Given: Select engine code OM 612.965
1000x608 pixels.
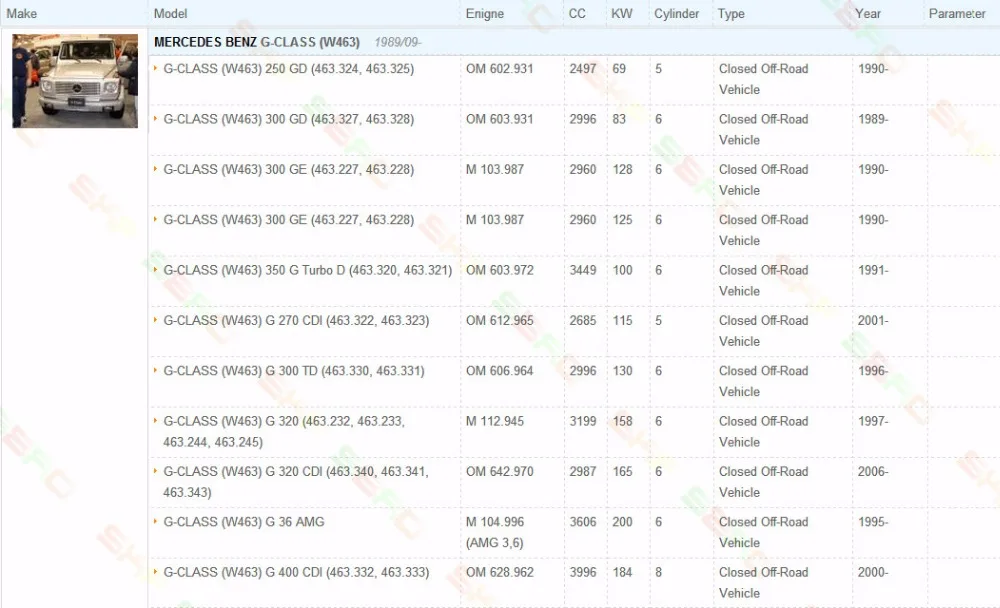Looking at the screenshot, I should (x=499, y=320).
